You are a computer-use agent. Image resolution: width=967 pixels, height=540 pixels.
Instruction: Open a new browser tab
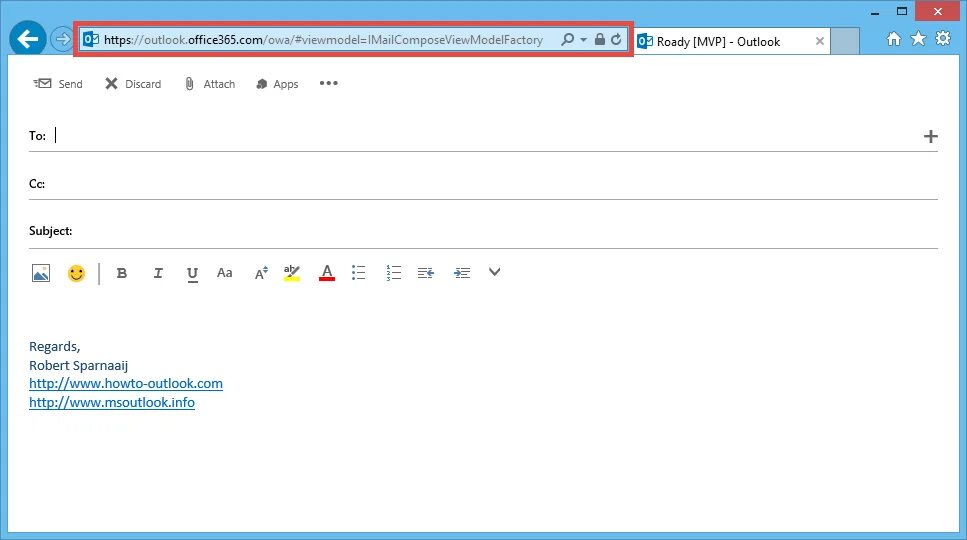[845, 41]
